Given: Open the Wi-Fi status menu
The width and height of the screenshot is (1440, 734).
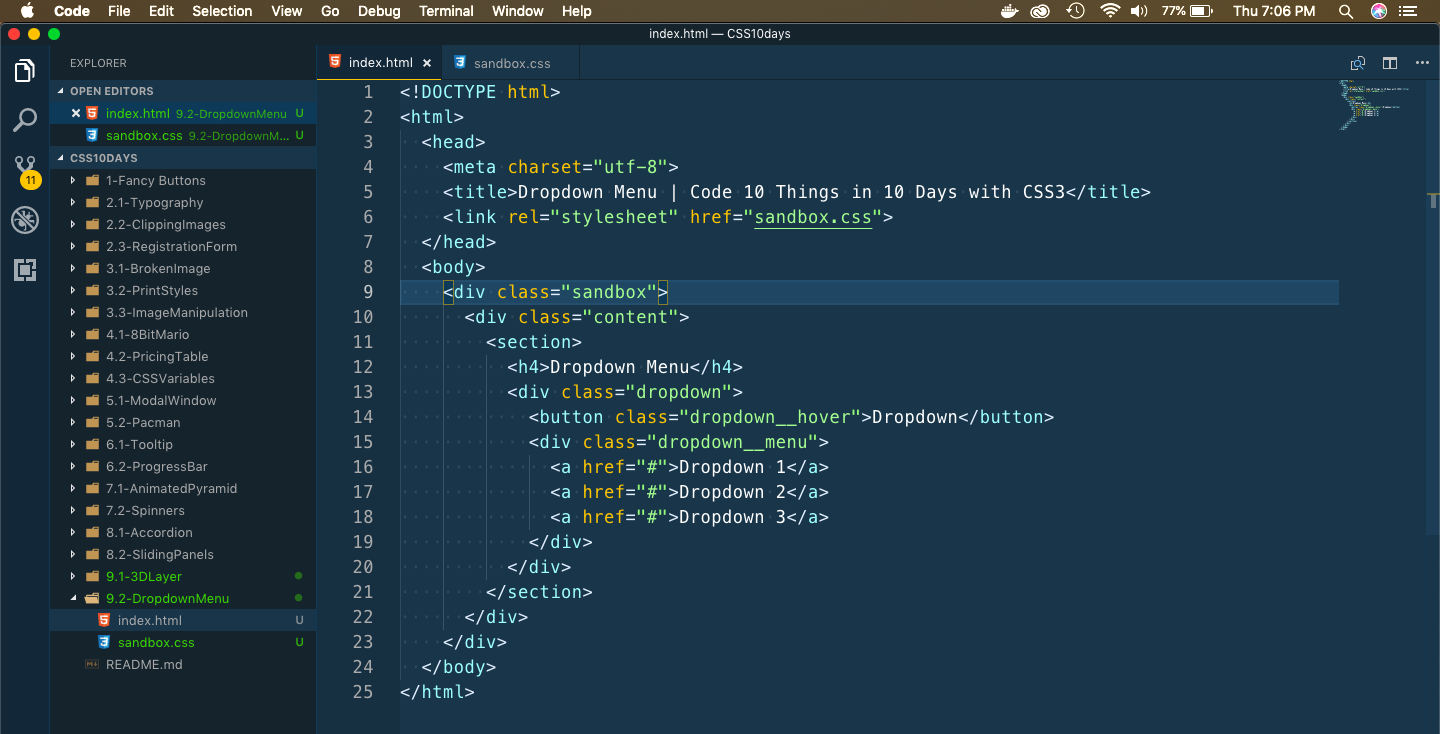Looking at the screenshot, I should [x=1109, y=11].
